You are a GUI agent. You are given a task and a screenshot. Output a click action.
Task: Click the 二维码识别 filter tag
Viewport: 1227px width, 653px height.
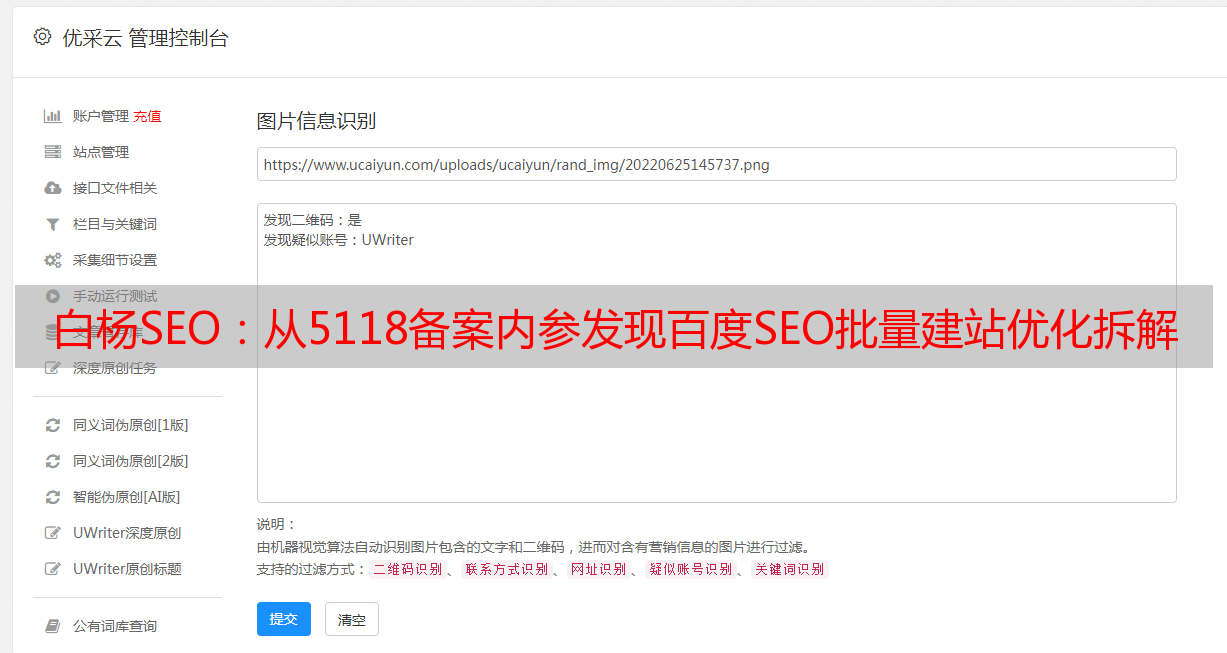(x=407, y=569)
